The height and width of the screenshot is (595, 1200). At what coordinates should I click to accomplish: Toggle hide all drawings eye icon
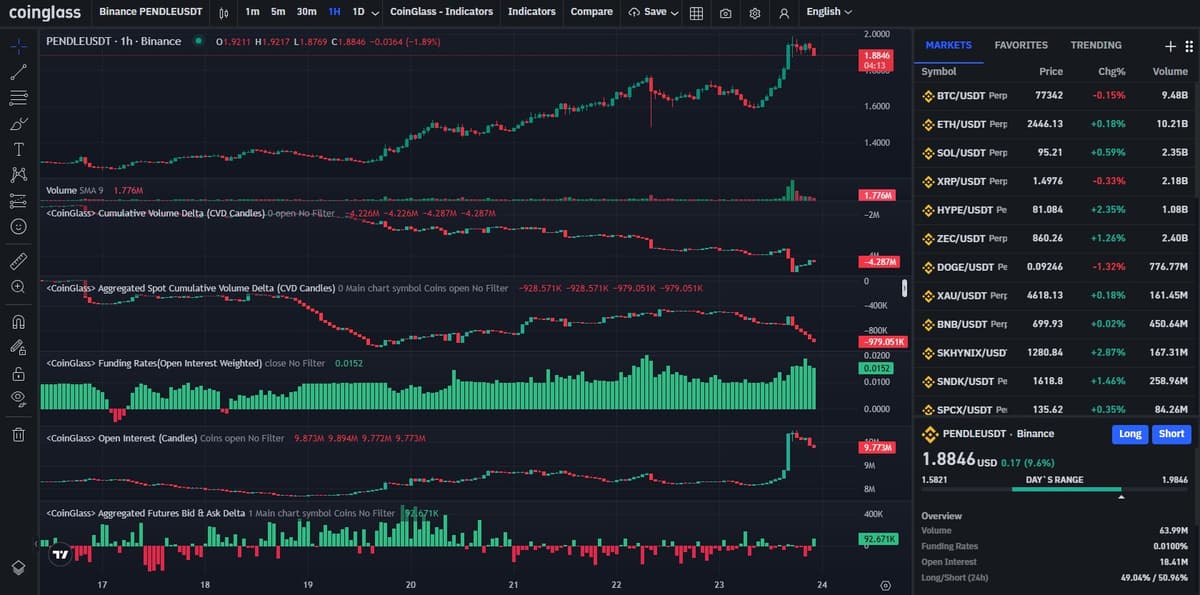[x=18, y=399]
